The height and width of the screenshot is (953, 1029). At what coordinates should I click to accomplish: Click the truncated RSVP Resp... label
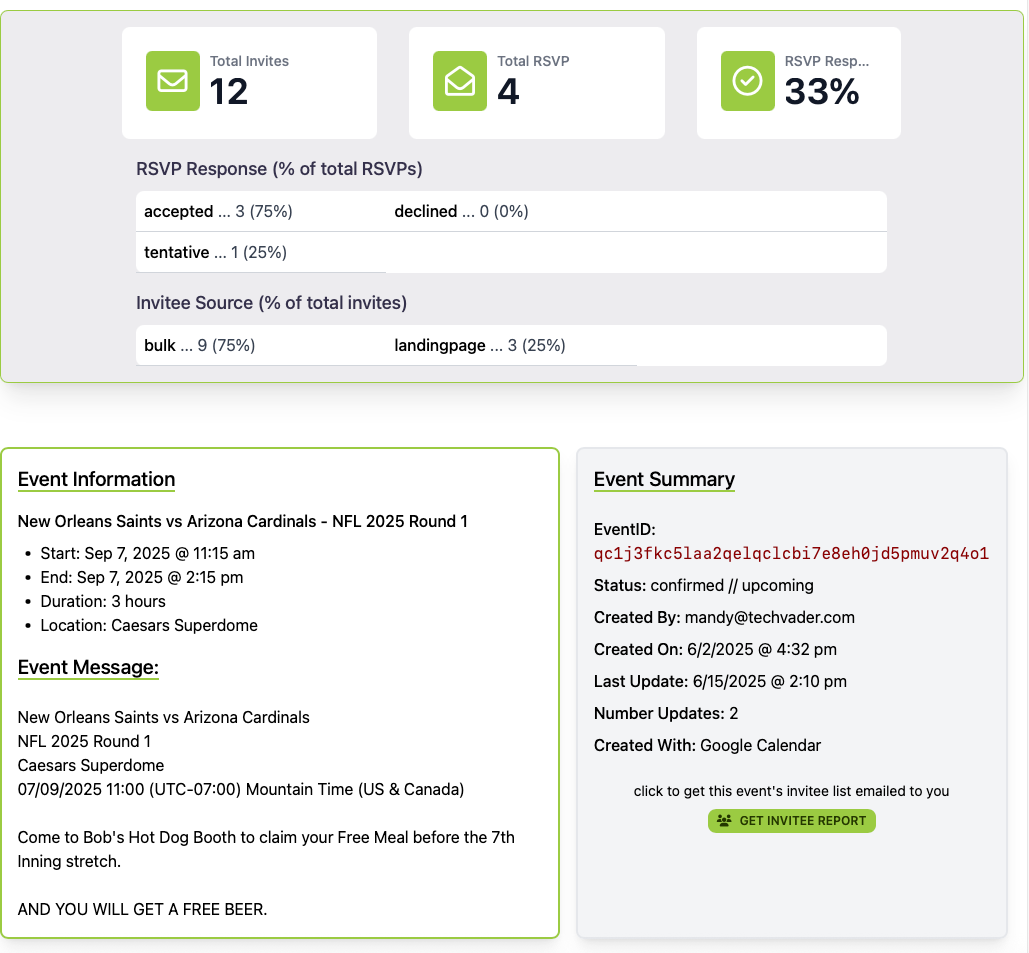click(x=827, y=61)
